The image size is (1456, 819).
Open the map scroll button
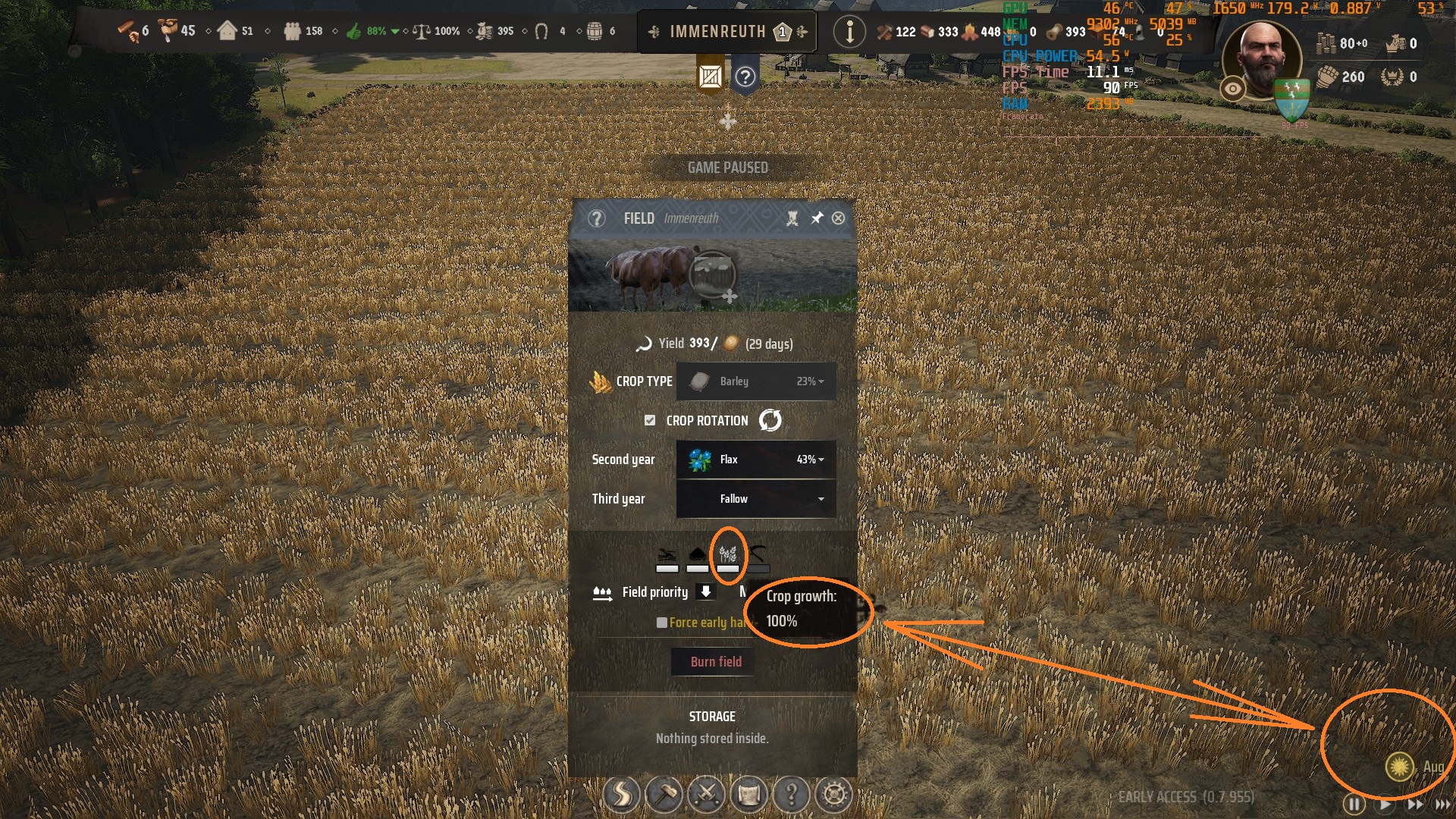(749, 795)
